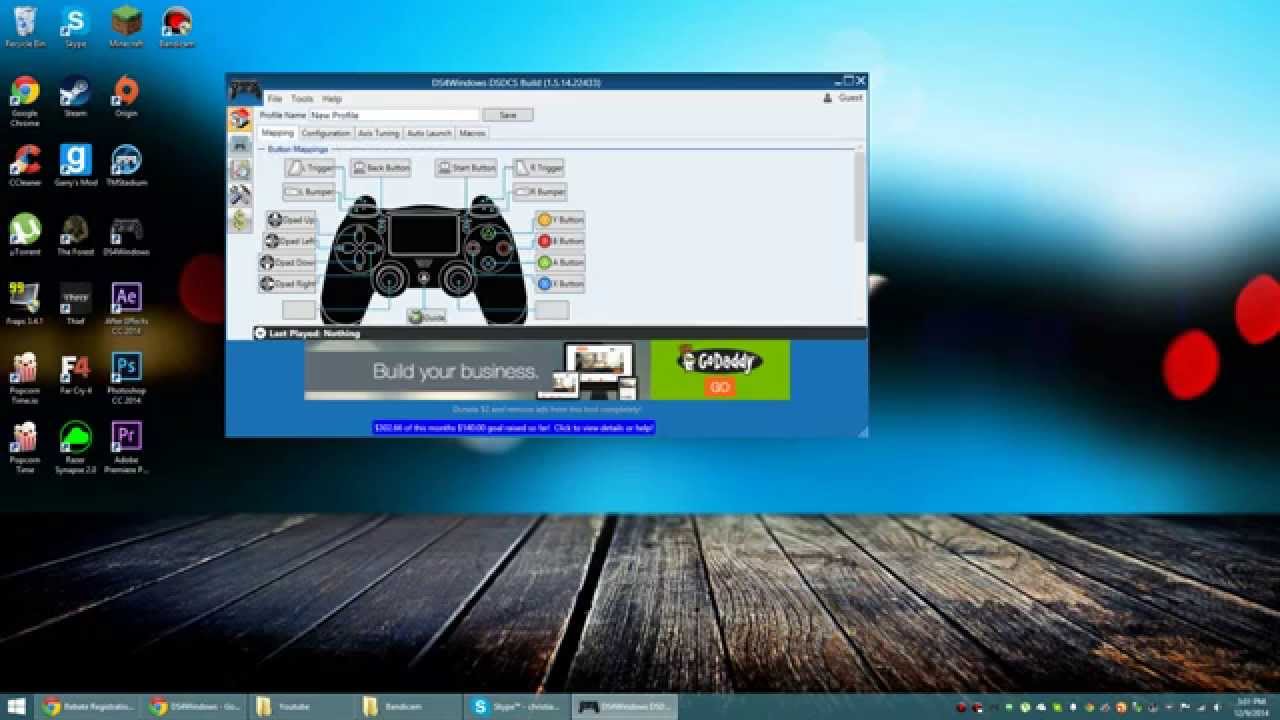Viewport: 1280px width, 720px height.
Task: Click the Dpad Up mapping button
Action: (291, 219)
